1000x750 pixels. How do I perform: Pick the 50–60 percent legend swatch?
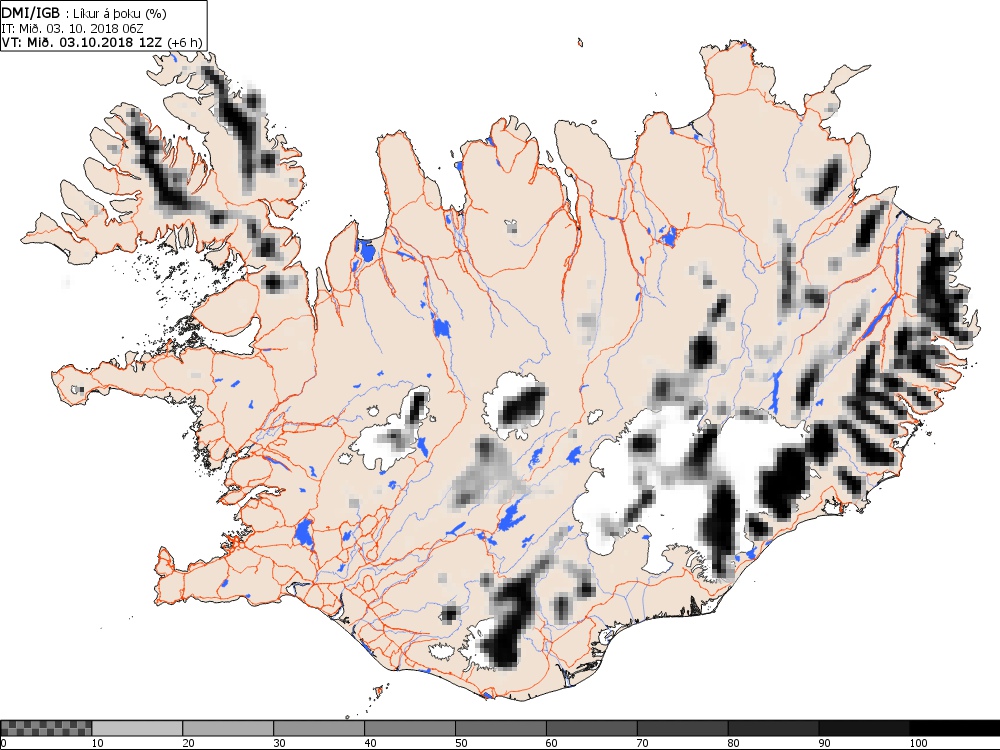pos(501,728)
